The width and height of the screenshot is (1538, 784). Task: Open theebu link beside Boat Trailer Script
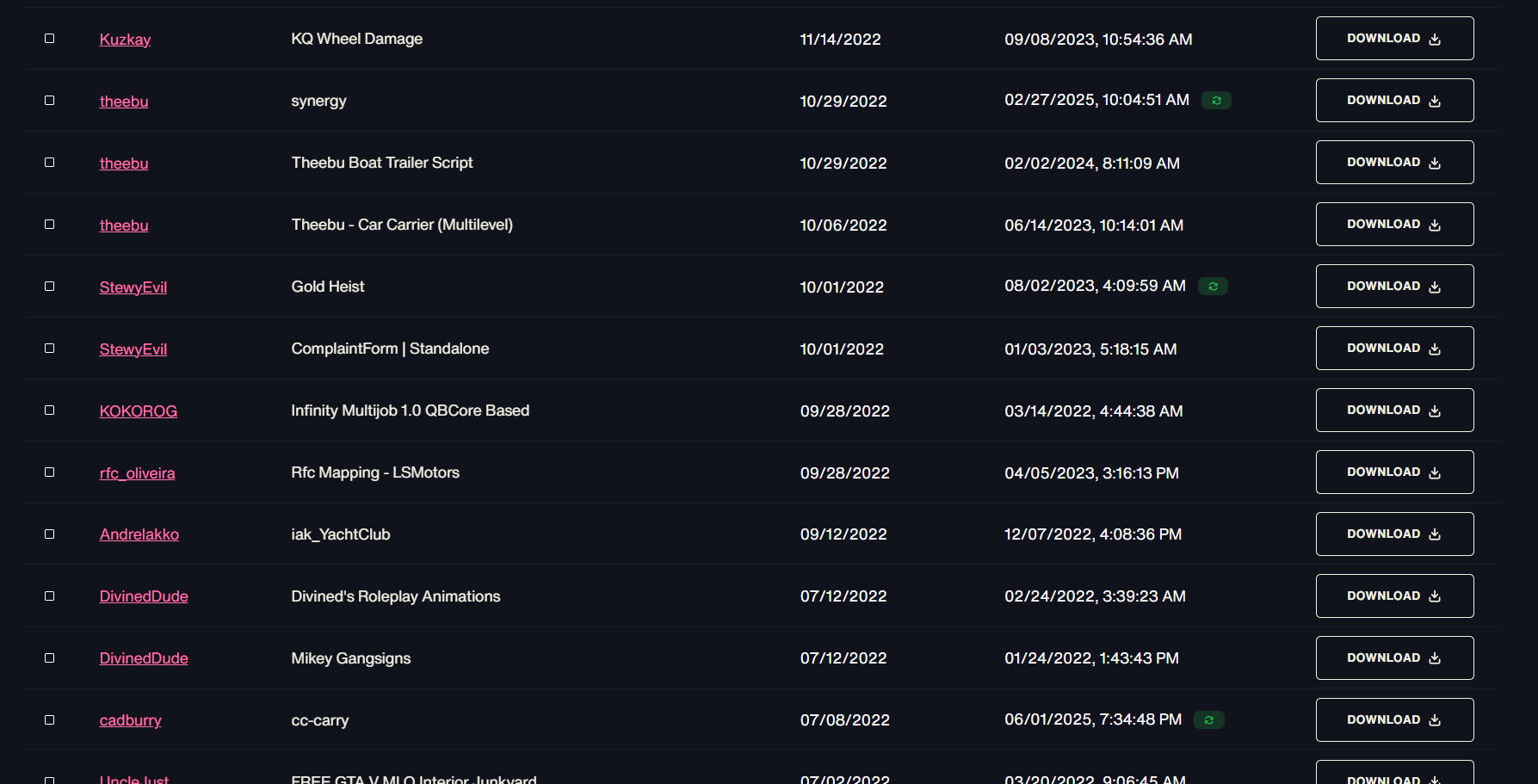[124, 164]
